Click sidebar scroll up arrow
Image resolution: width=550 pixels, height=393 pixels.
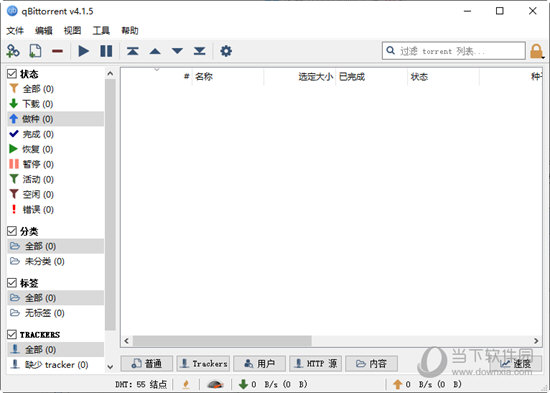coord(110,73)
